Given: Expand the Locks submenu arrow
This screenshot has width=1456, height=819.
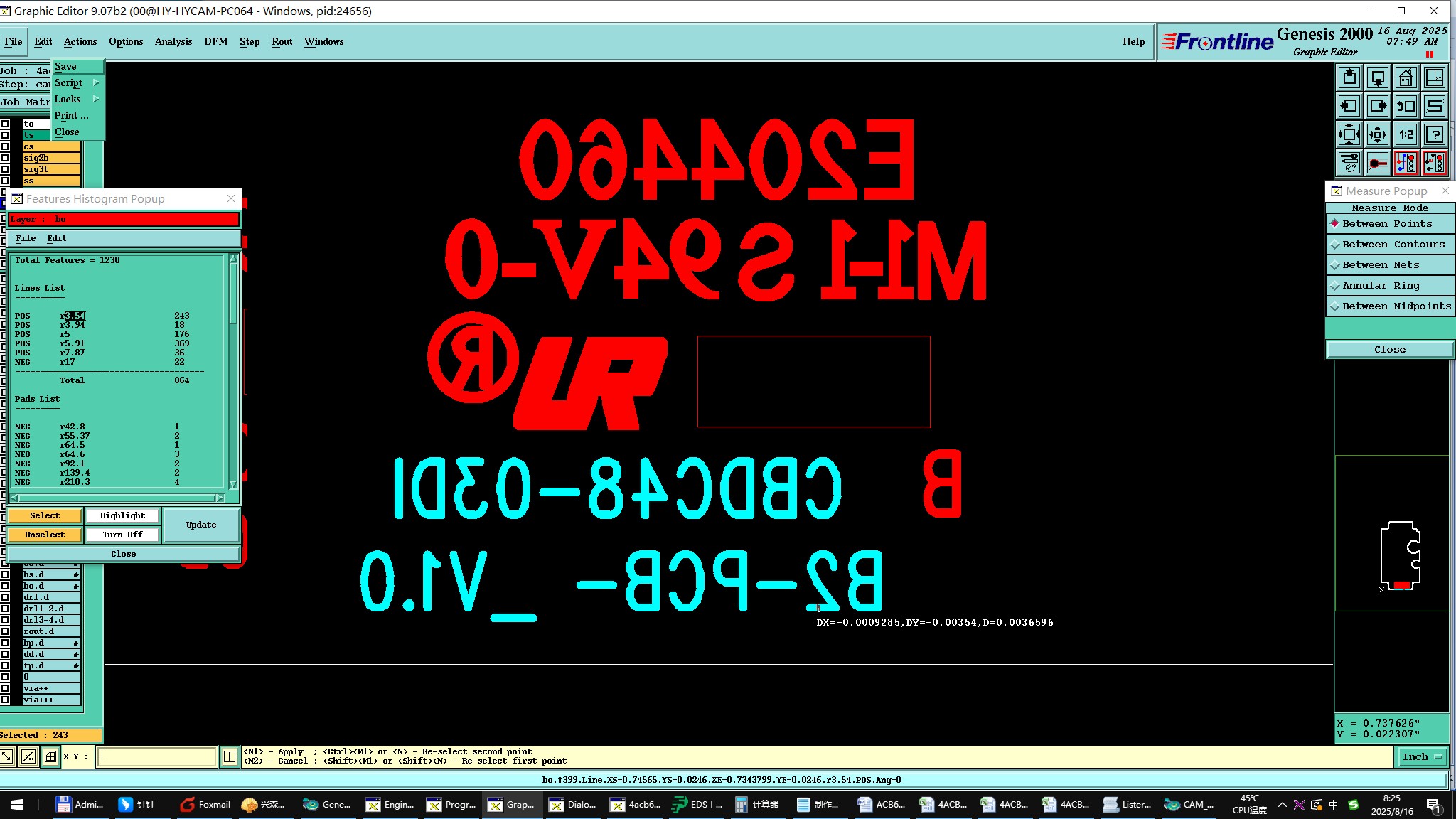Looking at the screenshot, I should coord(96,99).
